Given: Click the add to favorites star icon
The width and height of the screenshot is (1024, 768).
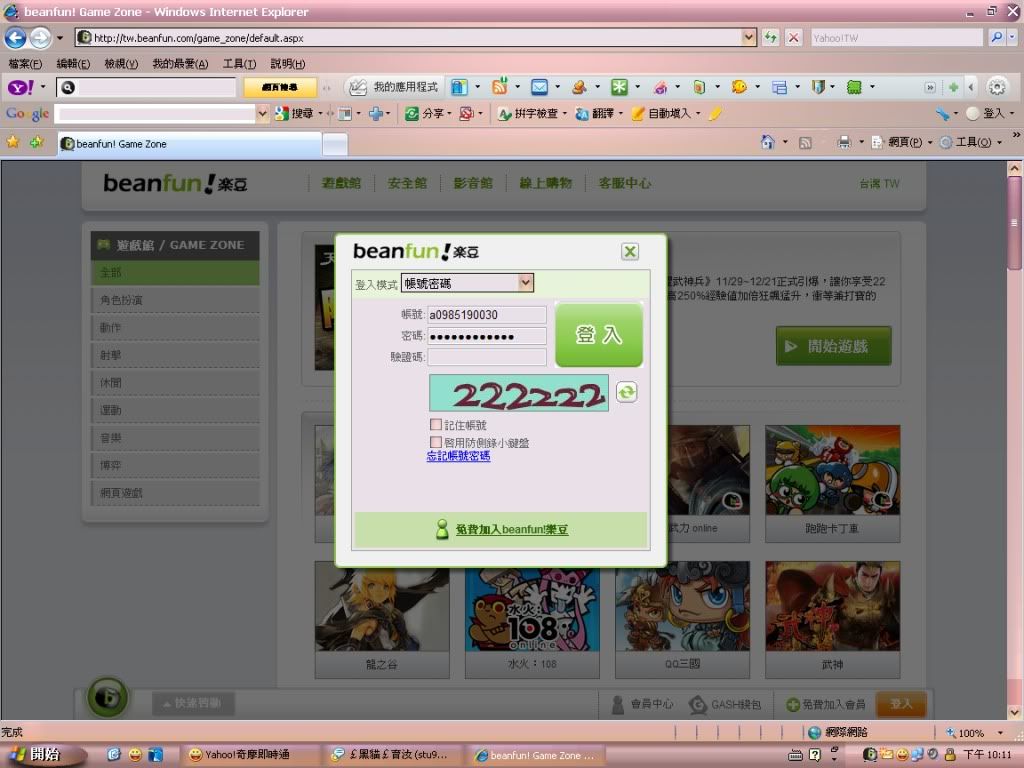Looking at the screenshot, I should pyautogui.click(x=36, y=142).
